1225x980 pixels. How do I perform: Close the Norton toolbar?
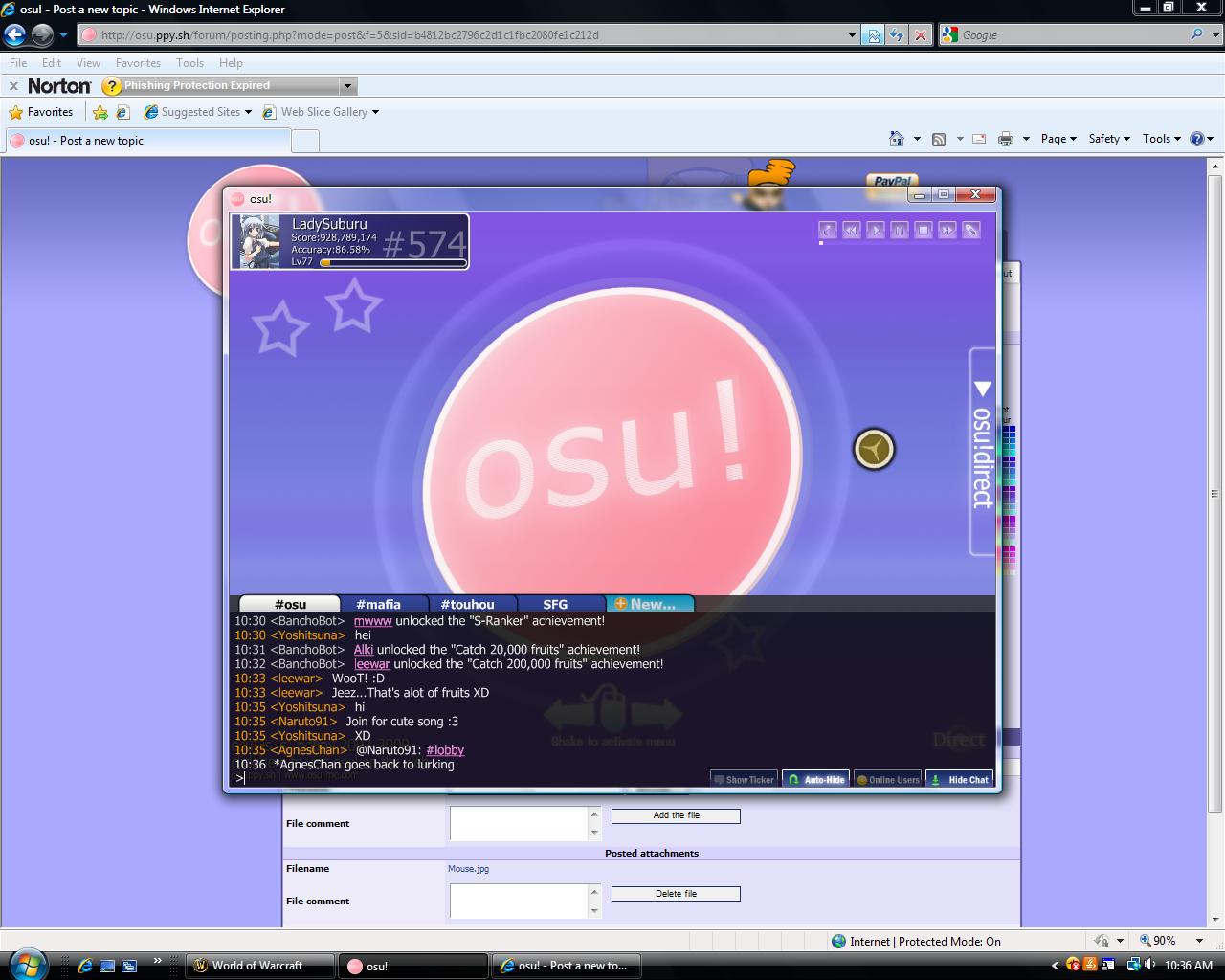coord(13,86)
